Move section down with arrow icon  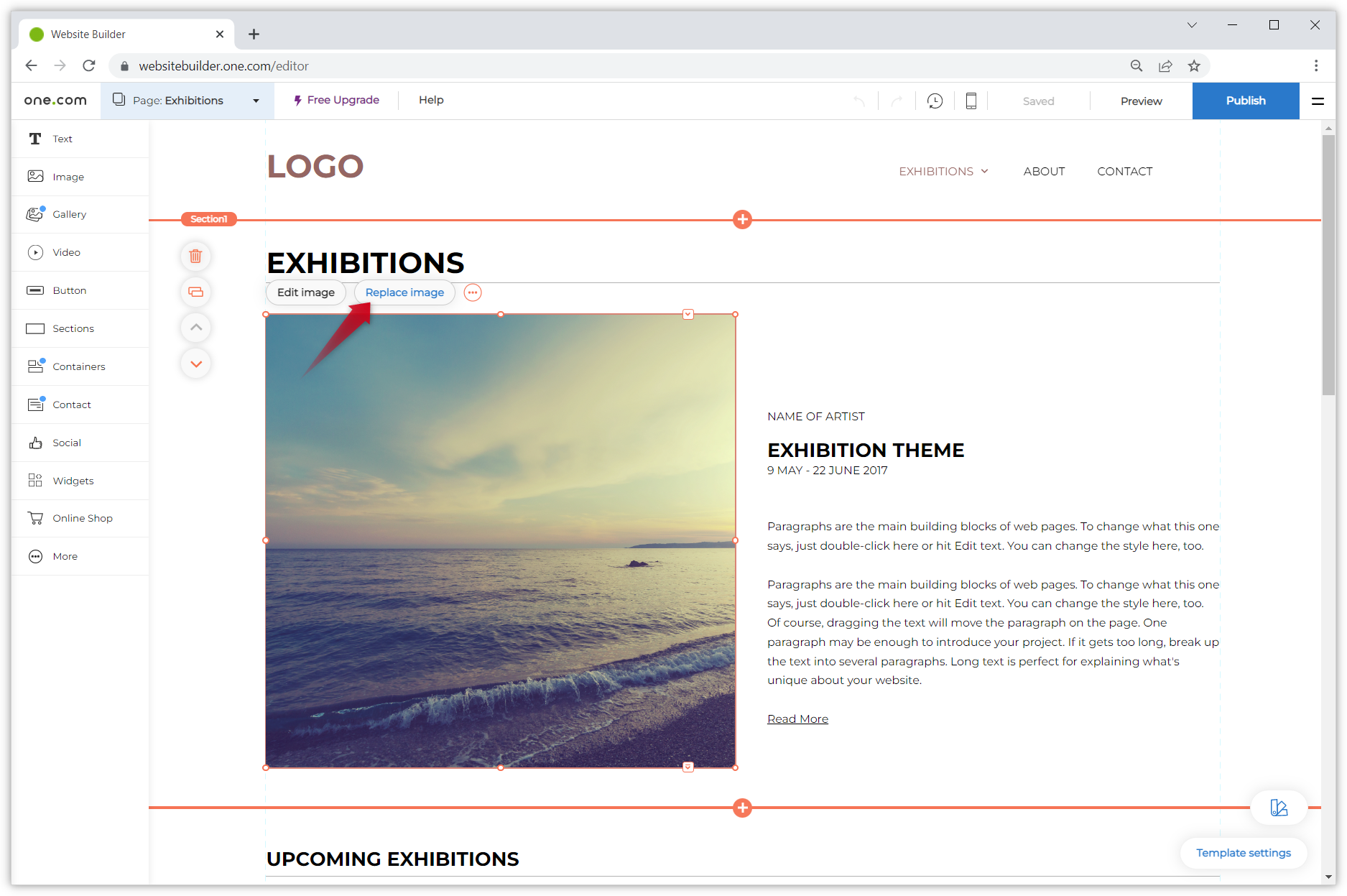tap(195, 364)
